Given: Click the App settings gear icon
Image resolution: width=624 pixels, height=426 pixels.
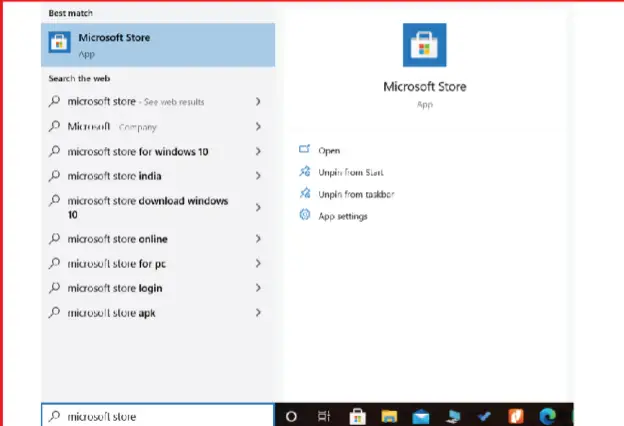Looking at the screenshot, I should coord(305,215).
